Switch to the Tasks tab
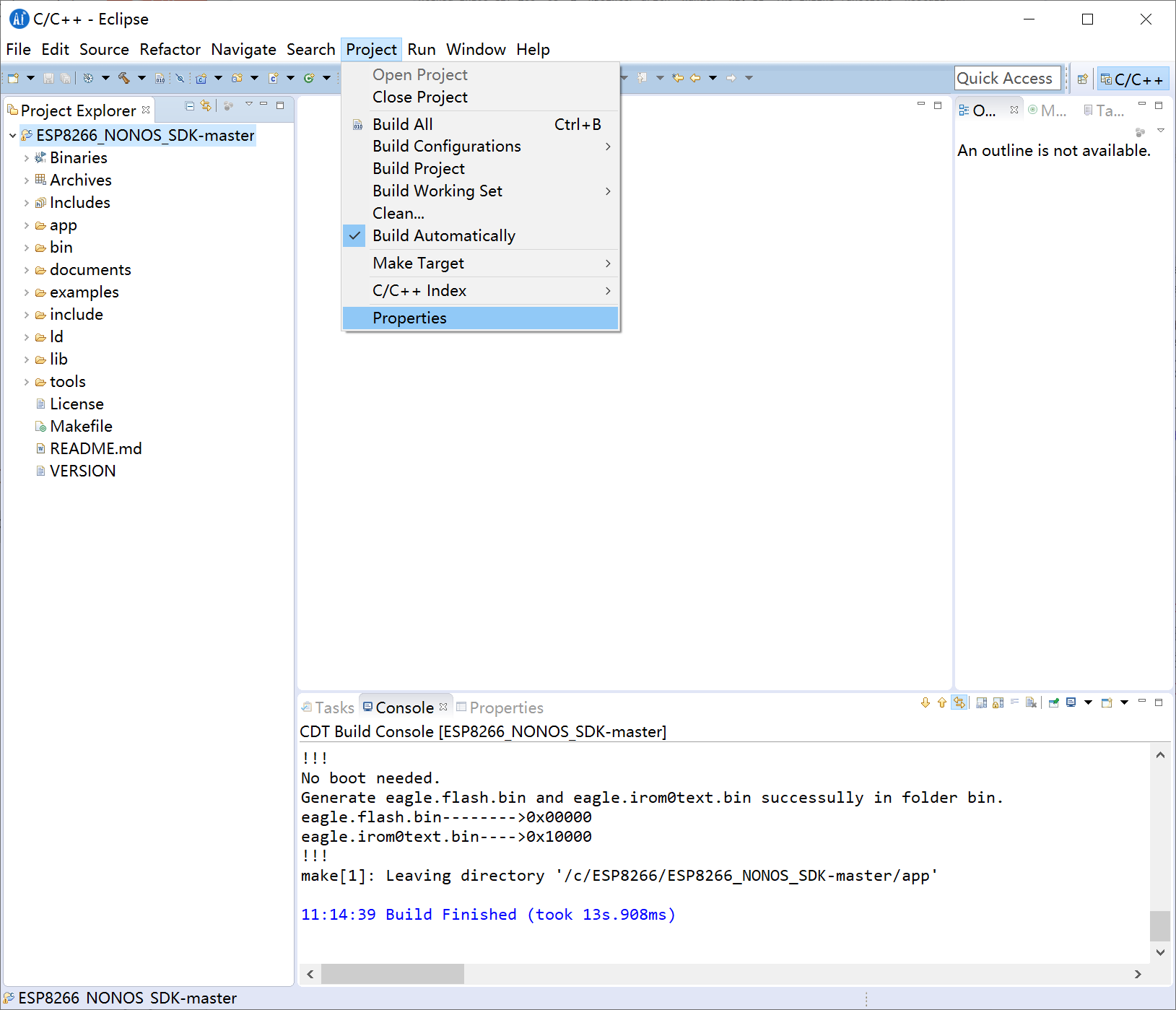 click(x=328, y=708)
